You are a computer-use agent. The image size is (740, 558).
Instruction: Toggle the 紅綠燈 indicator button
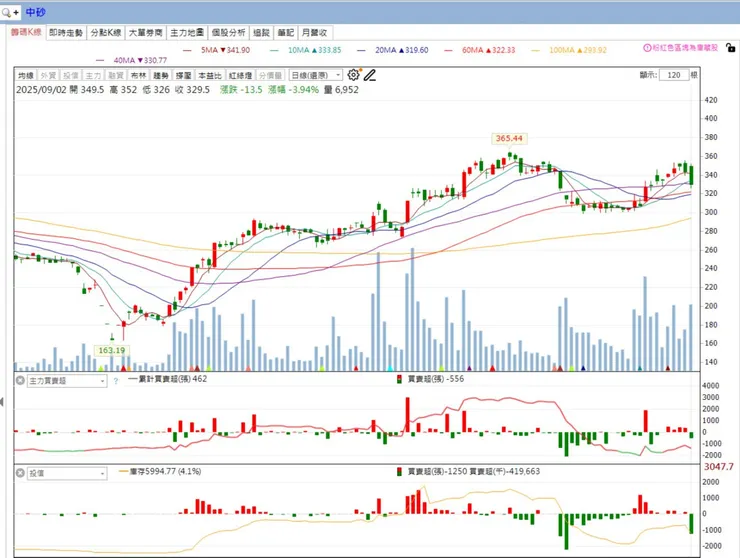pos(241,76)
